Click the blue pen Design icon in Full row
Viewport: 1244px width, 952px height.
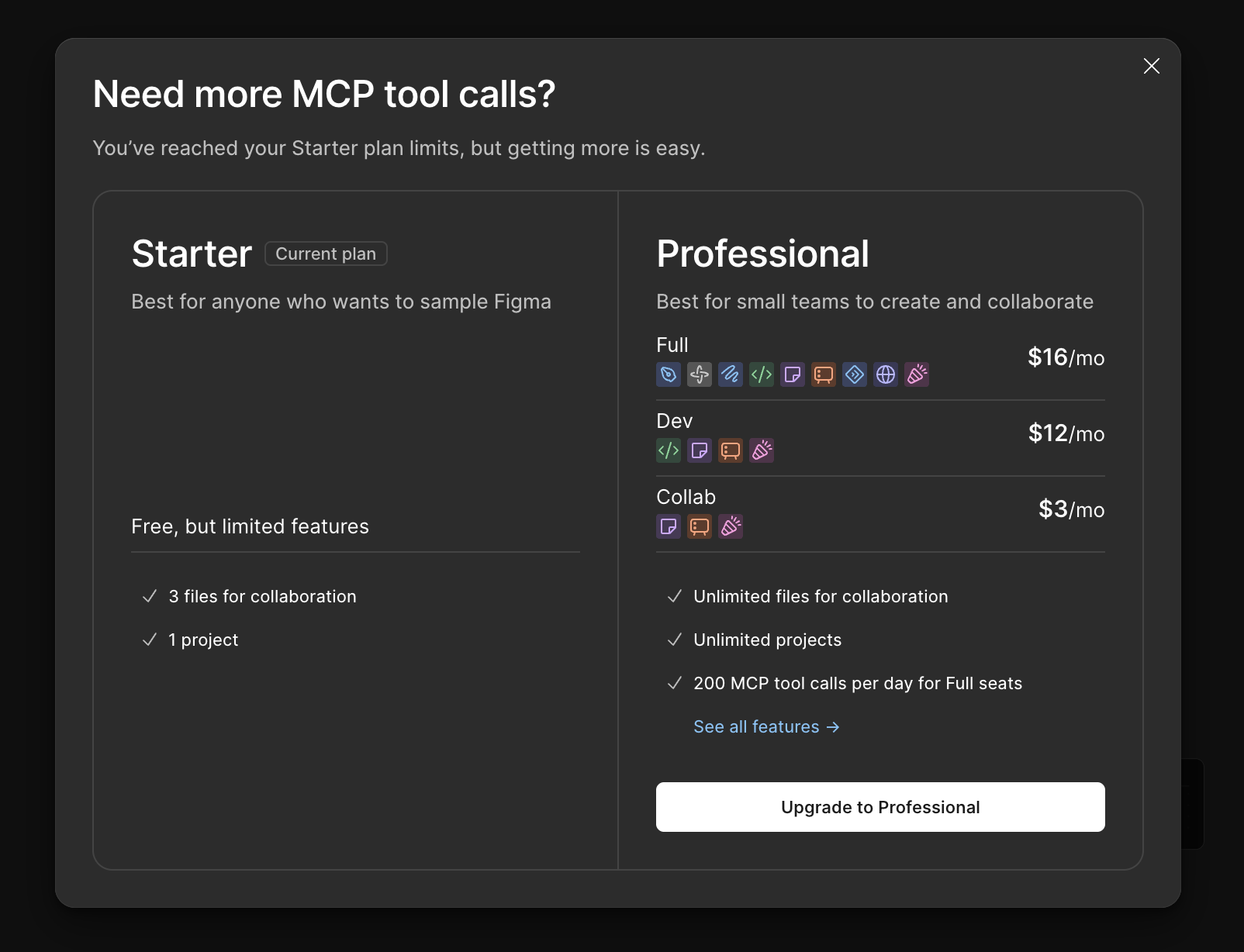[x=669, y=374]
